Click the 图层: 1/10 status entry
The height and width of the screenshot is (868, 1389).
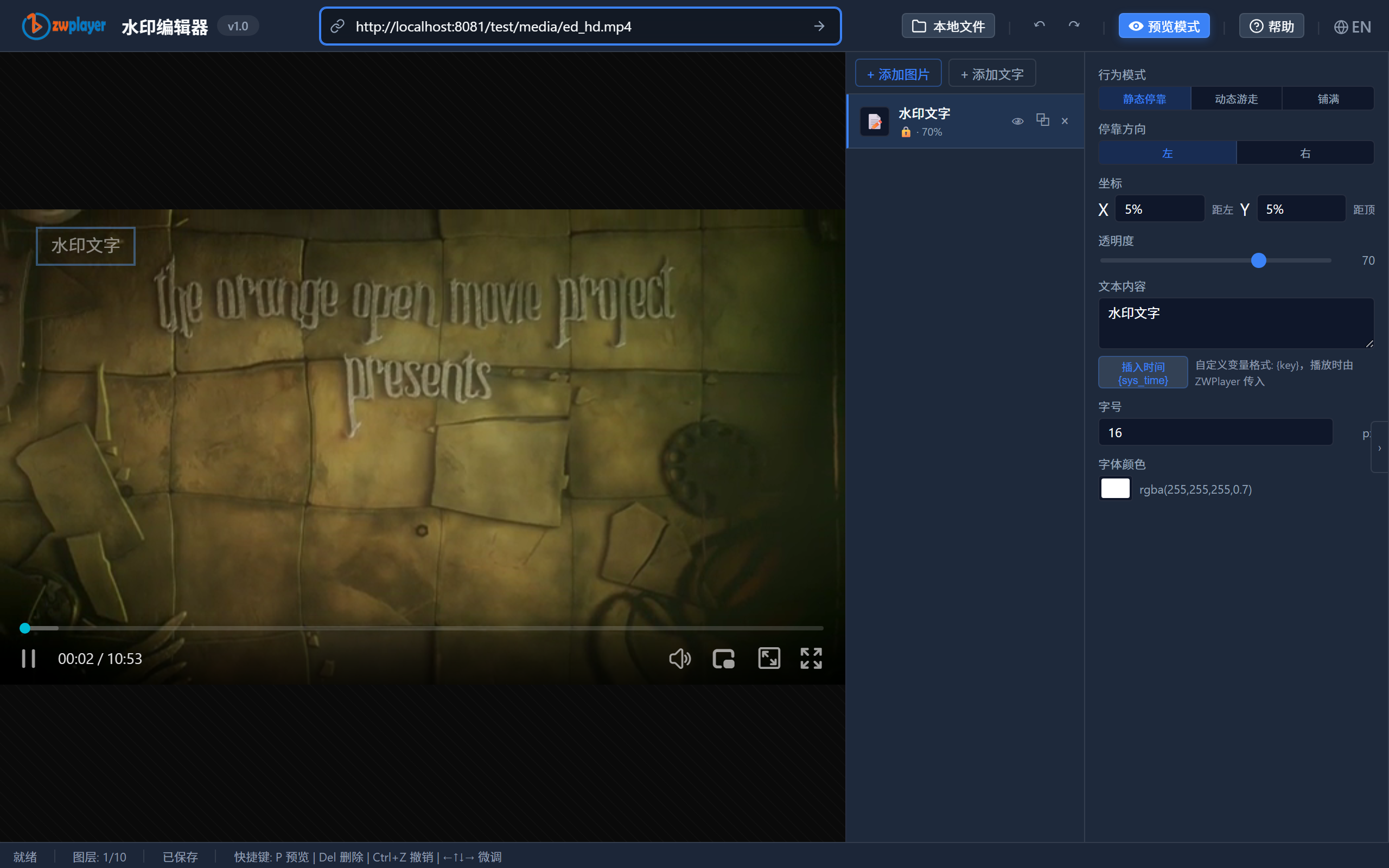point(99,857)
